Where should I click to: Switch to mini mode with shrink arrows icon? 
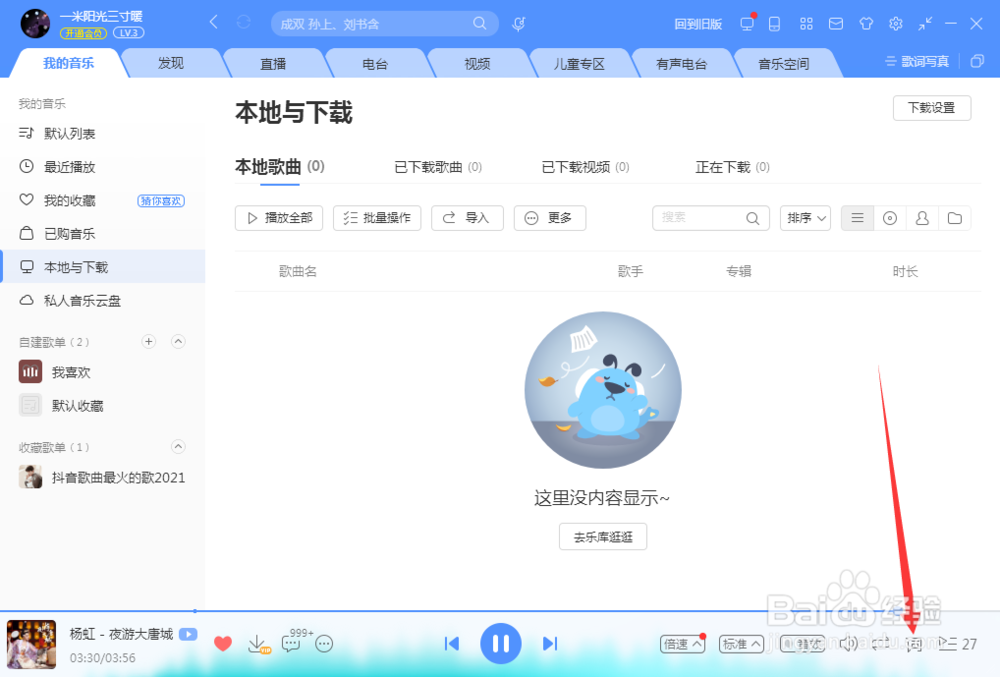point(925,24)
